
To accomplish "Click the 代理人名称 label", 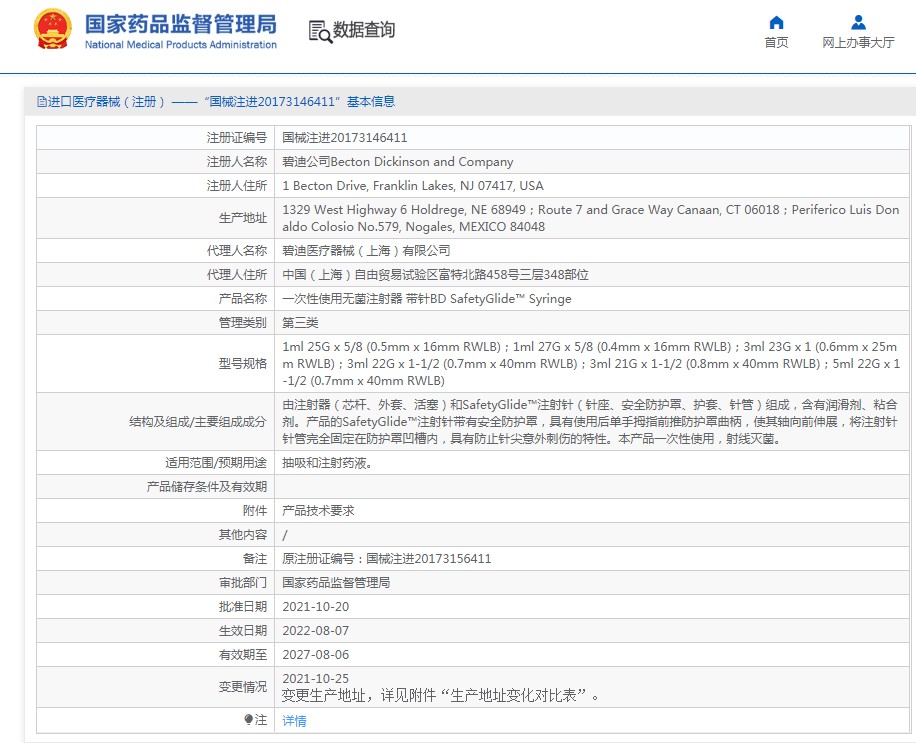I will click(237, 251).
